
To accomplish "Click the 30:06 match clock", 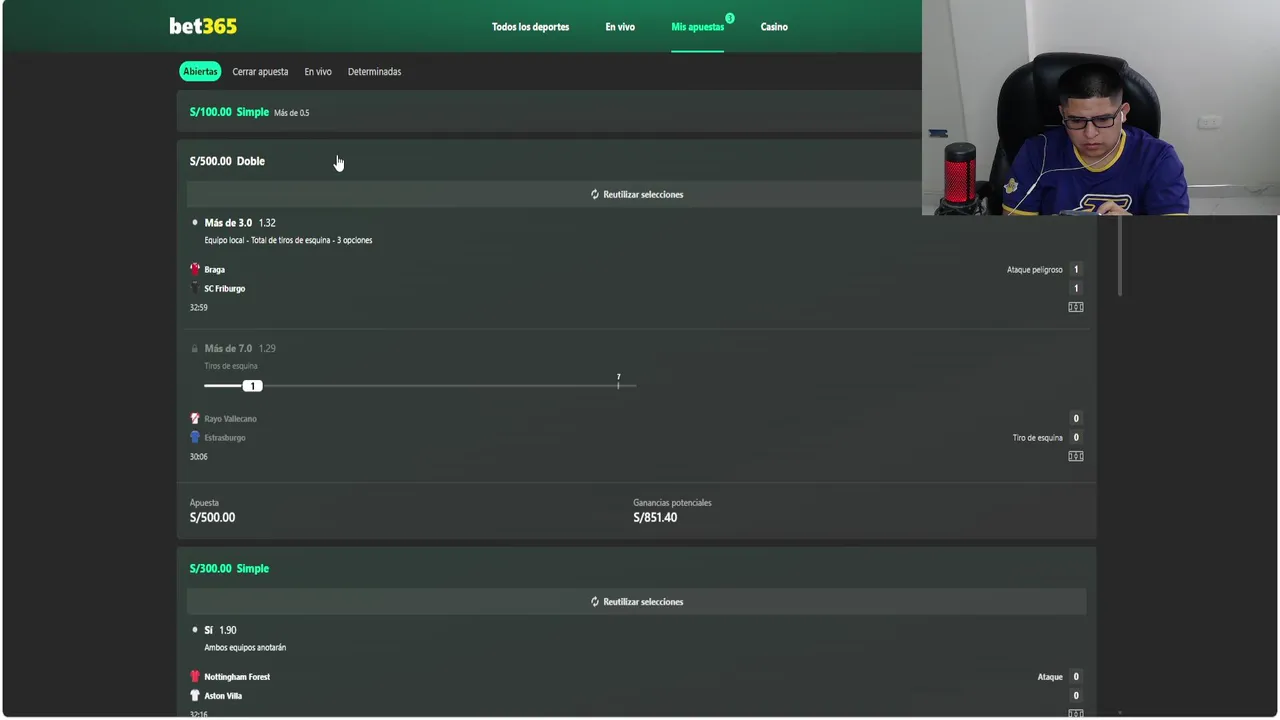I will coord(198,456).
